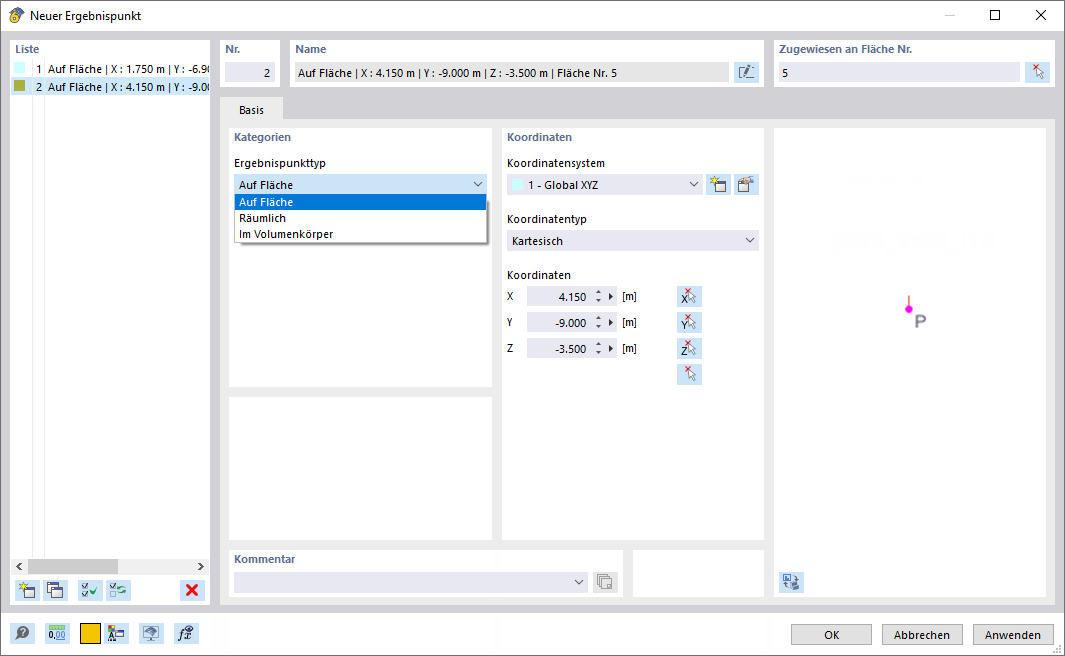Click the Name text field

click(512, 73)
